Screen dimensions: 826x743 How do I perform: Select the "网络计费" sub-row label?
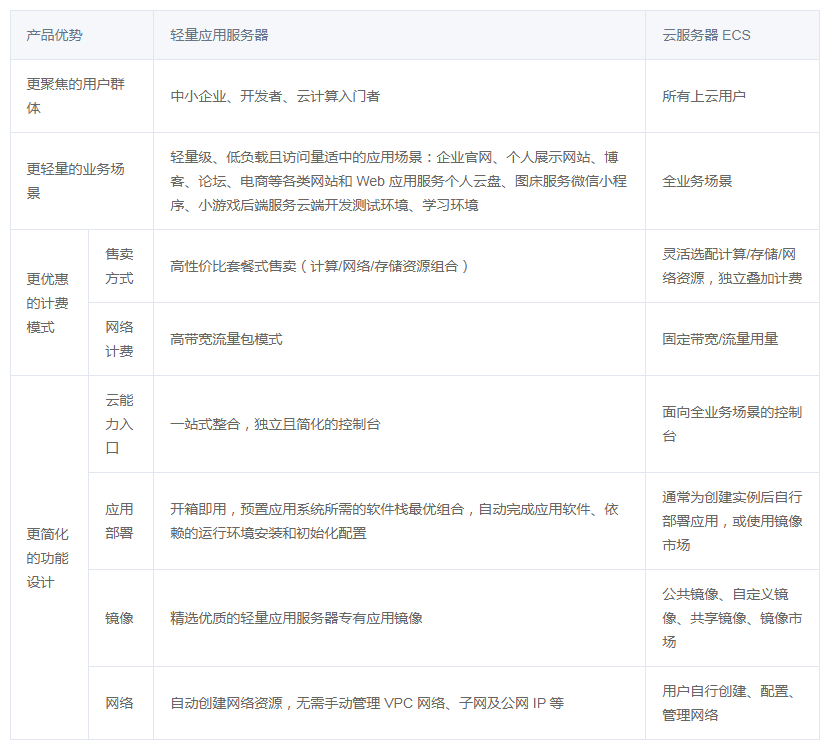[121, 339]
